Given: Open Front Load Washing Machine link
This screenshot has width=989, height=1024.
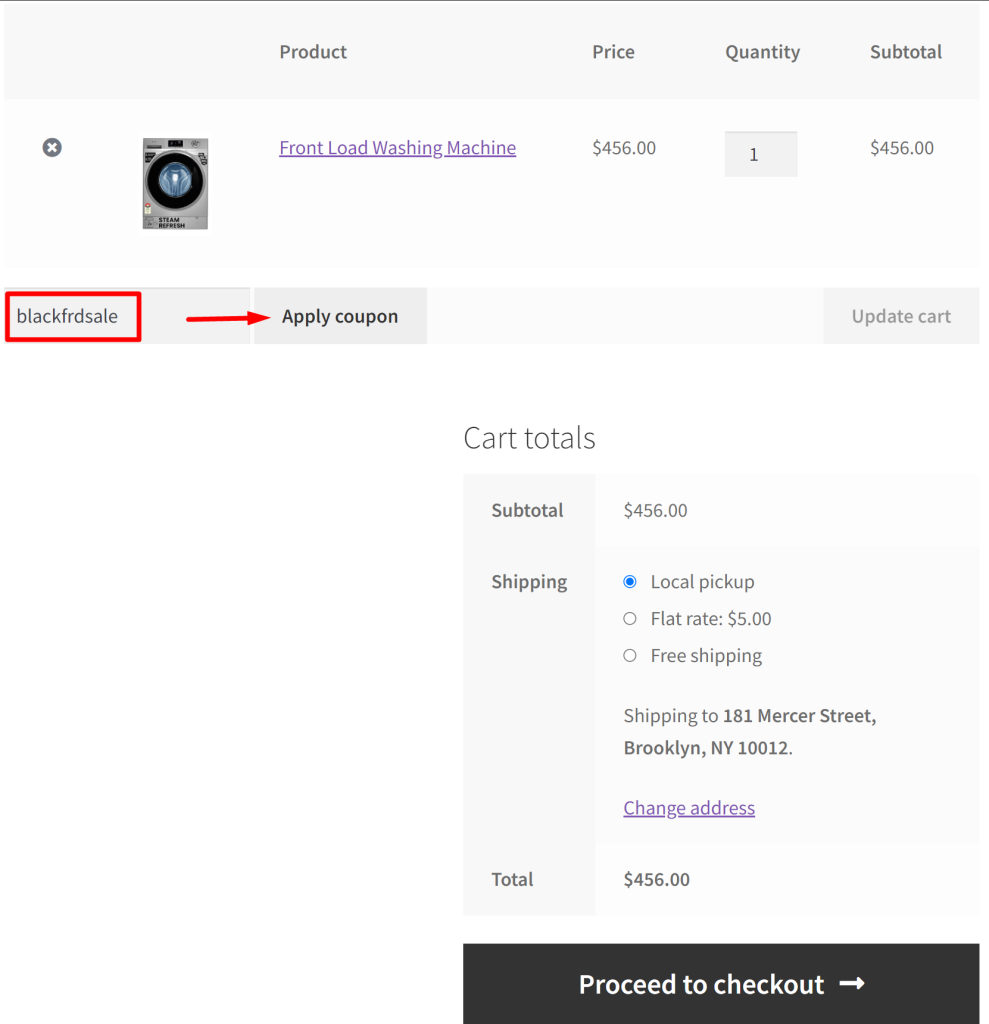Looking at the screenshot, I should coord(397,148).
